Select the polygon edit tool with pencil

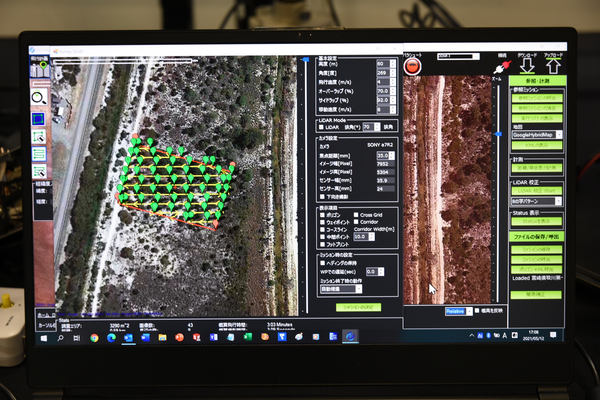point(39,137)
